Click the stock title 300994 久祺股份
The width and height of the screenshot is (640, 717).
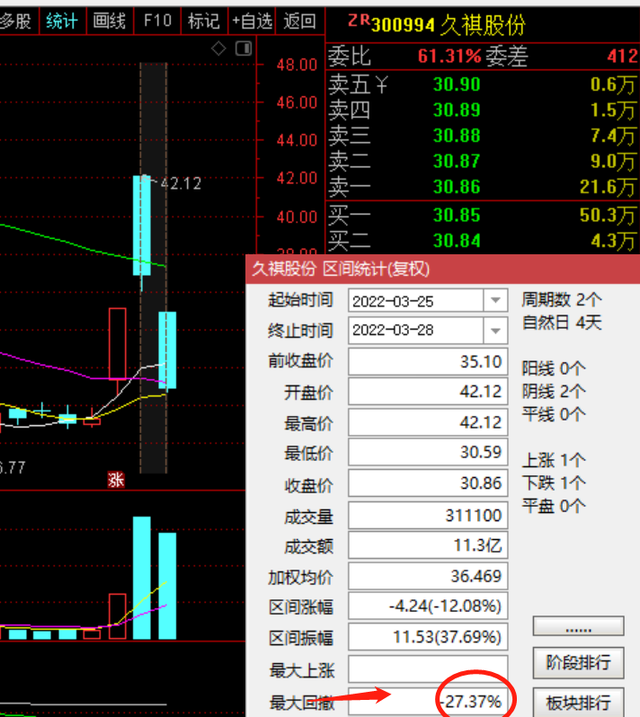[x=448, y=24]
